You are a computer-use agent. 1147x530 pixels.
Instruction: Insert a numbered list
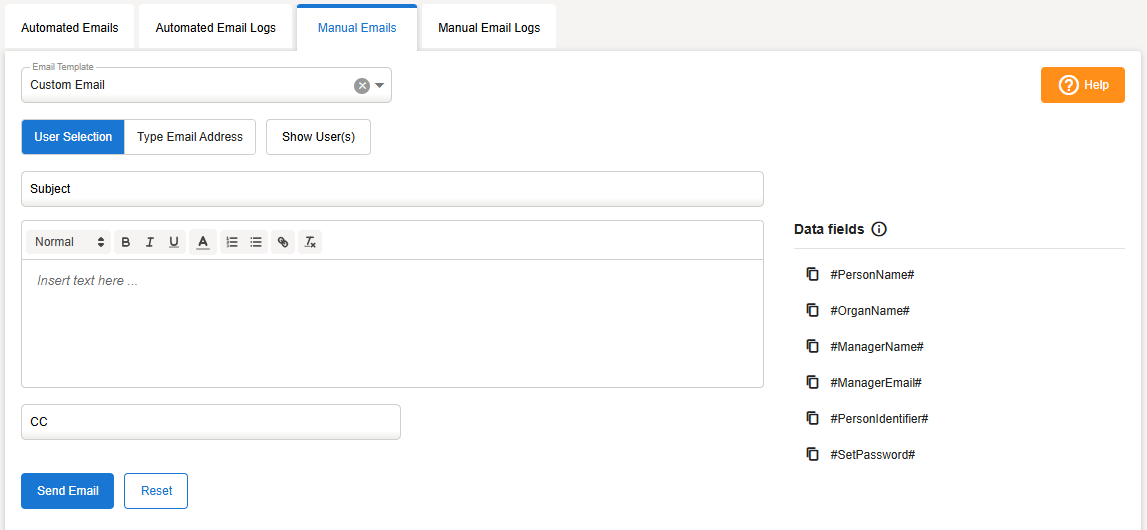[x=232, y=242]
